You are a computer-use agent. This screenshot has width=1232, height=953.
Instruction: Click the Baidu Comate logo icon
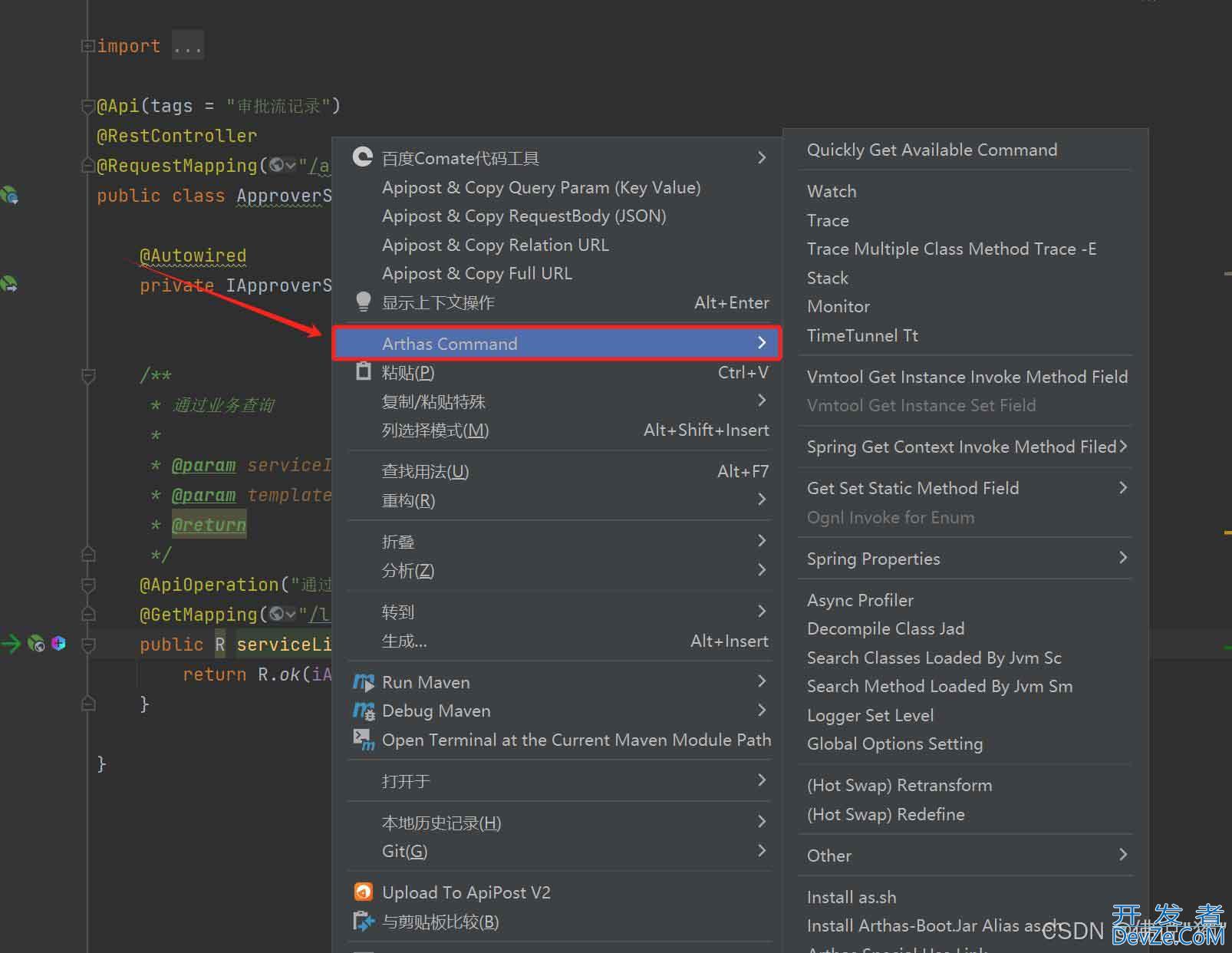363,157
